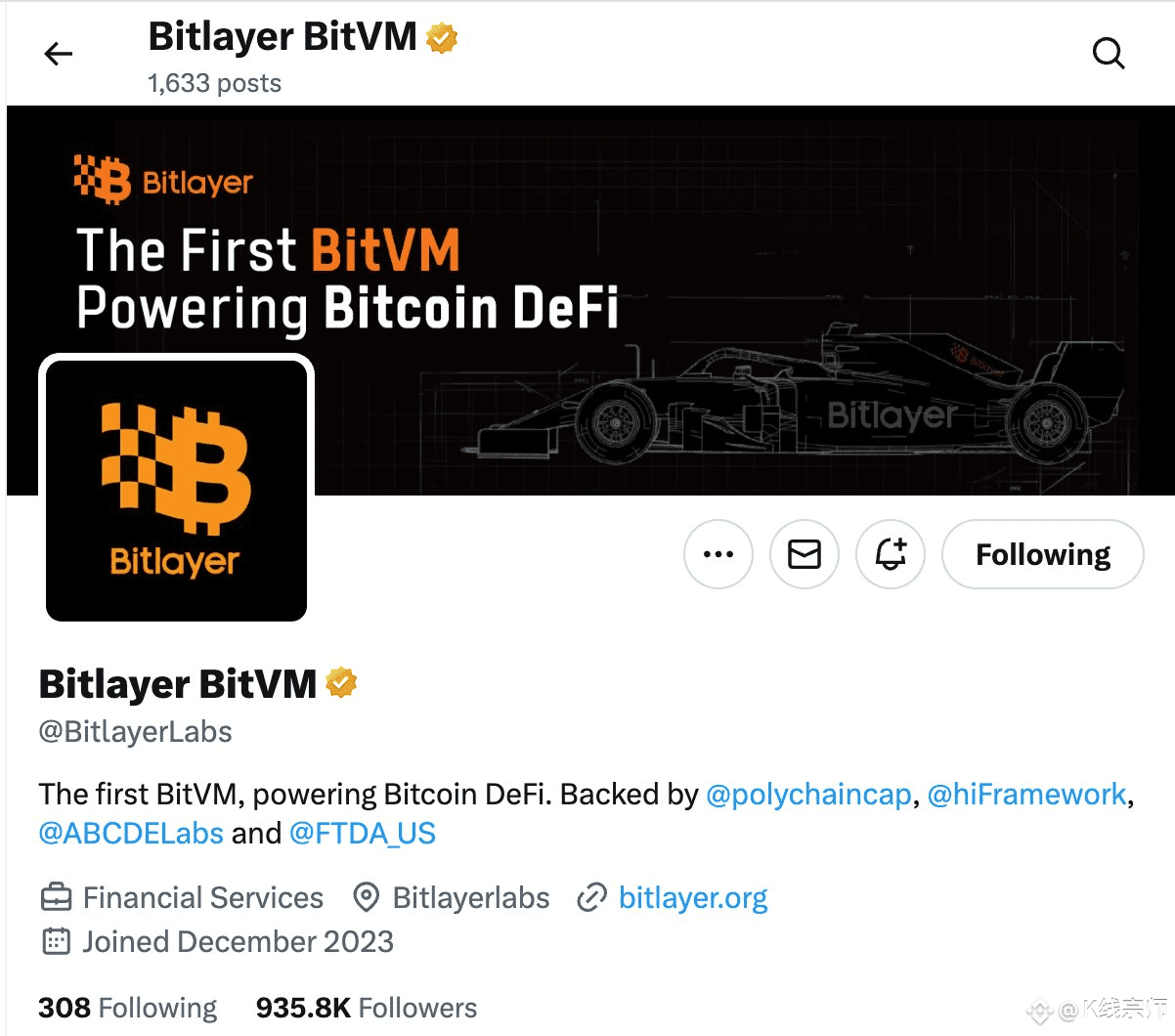View the 308 Following list
This screenshot has width=1175, height=1036.
pos(128,1008)
